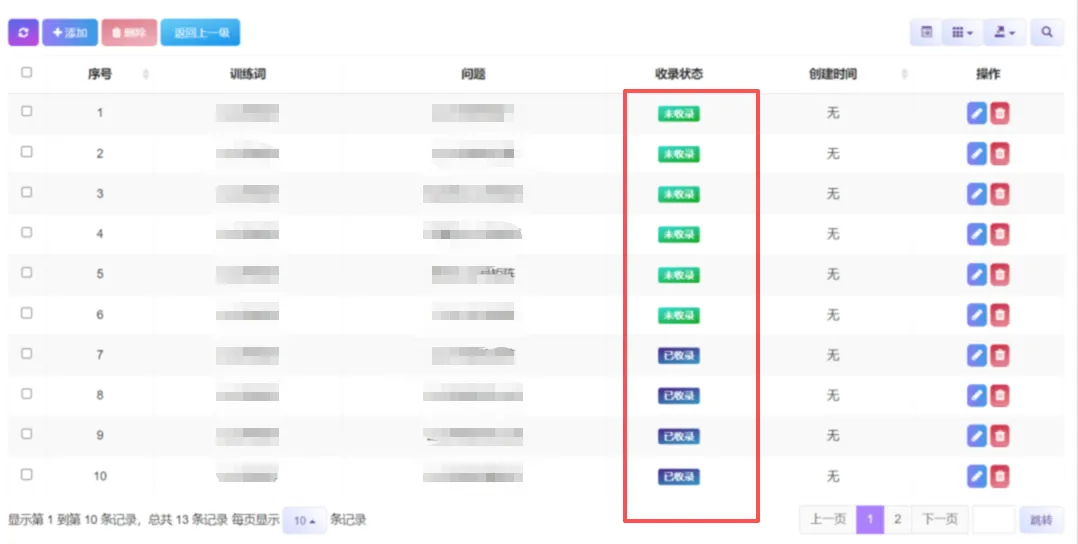Check the checkbox for row 2
Viewport: 1078px width, 544px height.
(x=27, y=151)
